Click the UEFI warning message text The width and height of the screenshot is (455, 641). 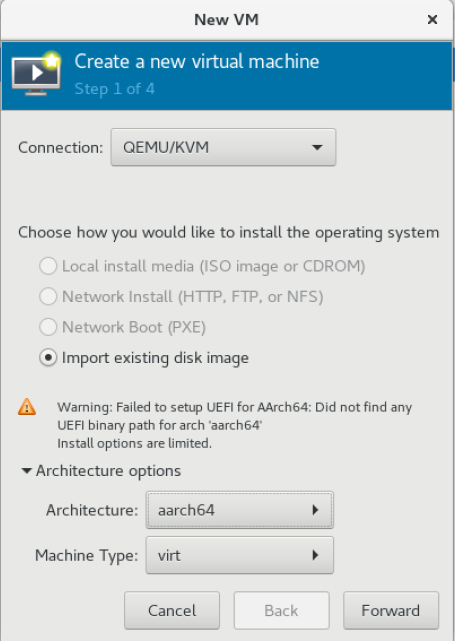[235, 425]
